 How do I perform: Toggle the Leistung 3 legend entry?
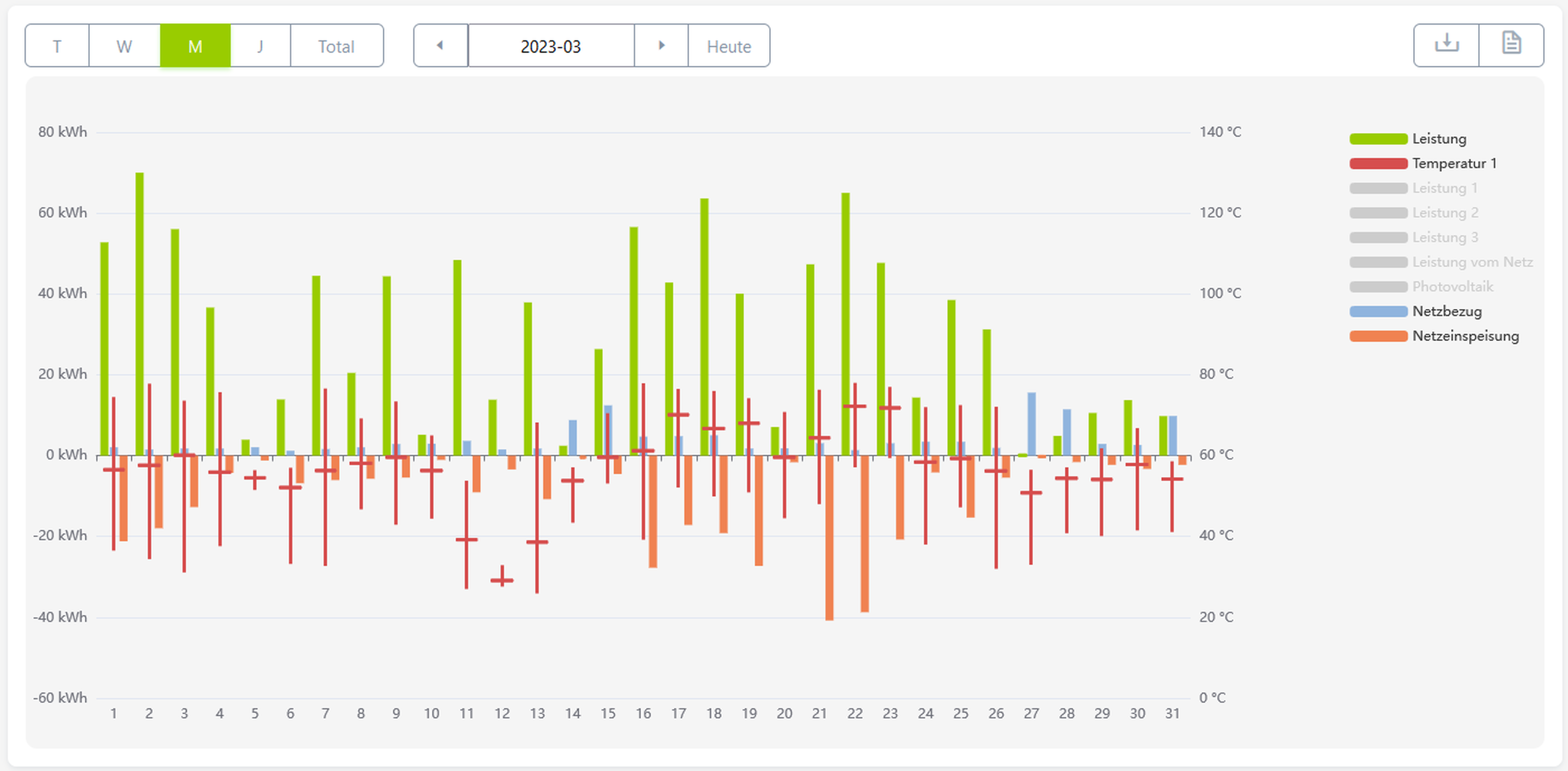(x=1444, y=237)
